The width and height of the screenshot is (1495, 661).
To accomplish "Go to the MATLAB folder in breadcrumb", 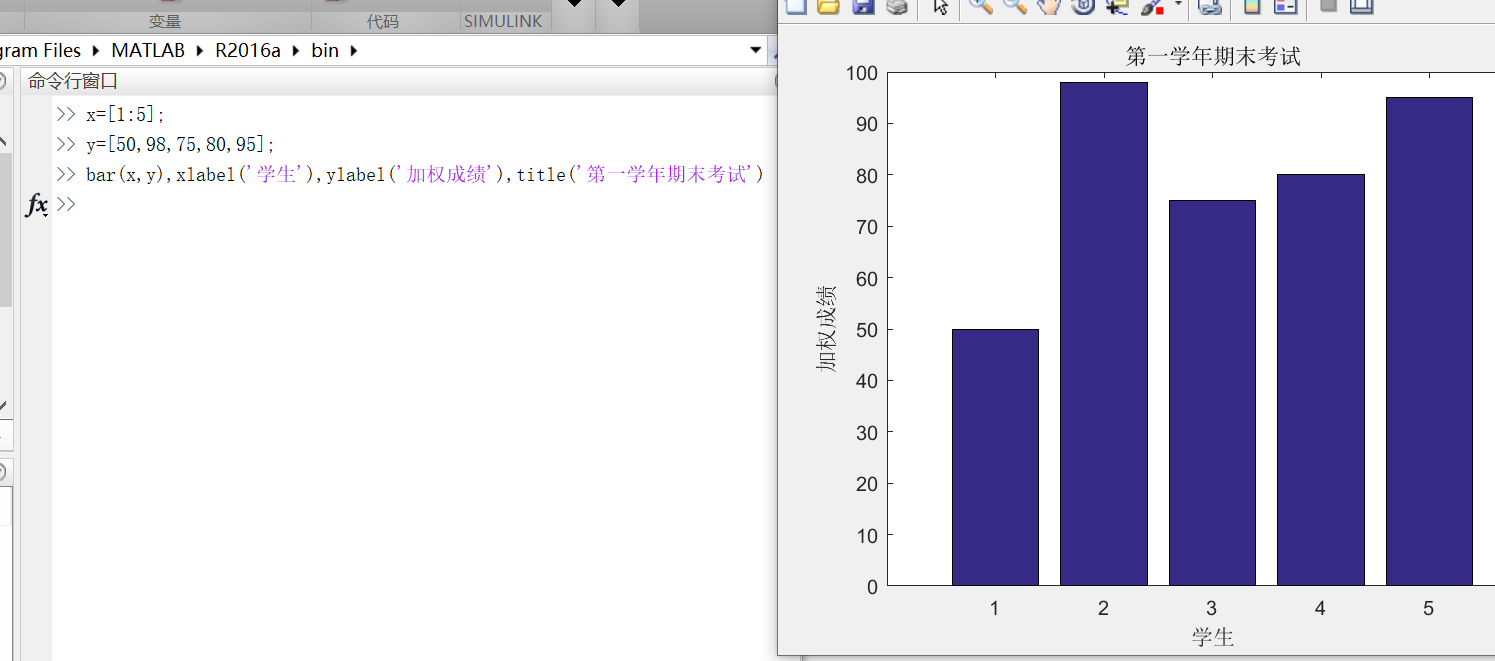I will coord(148,51).
